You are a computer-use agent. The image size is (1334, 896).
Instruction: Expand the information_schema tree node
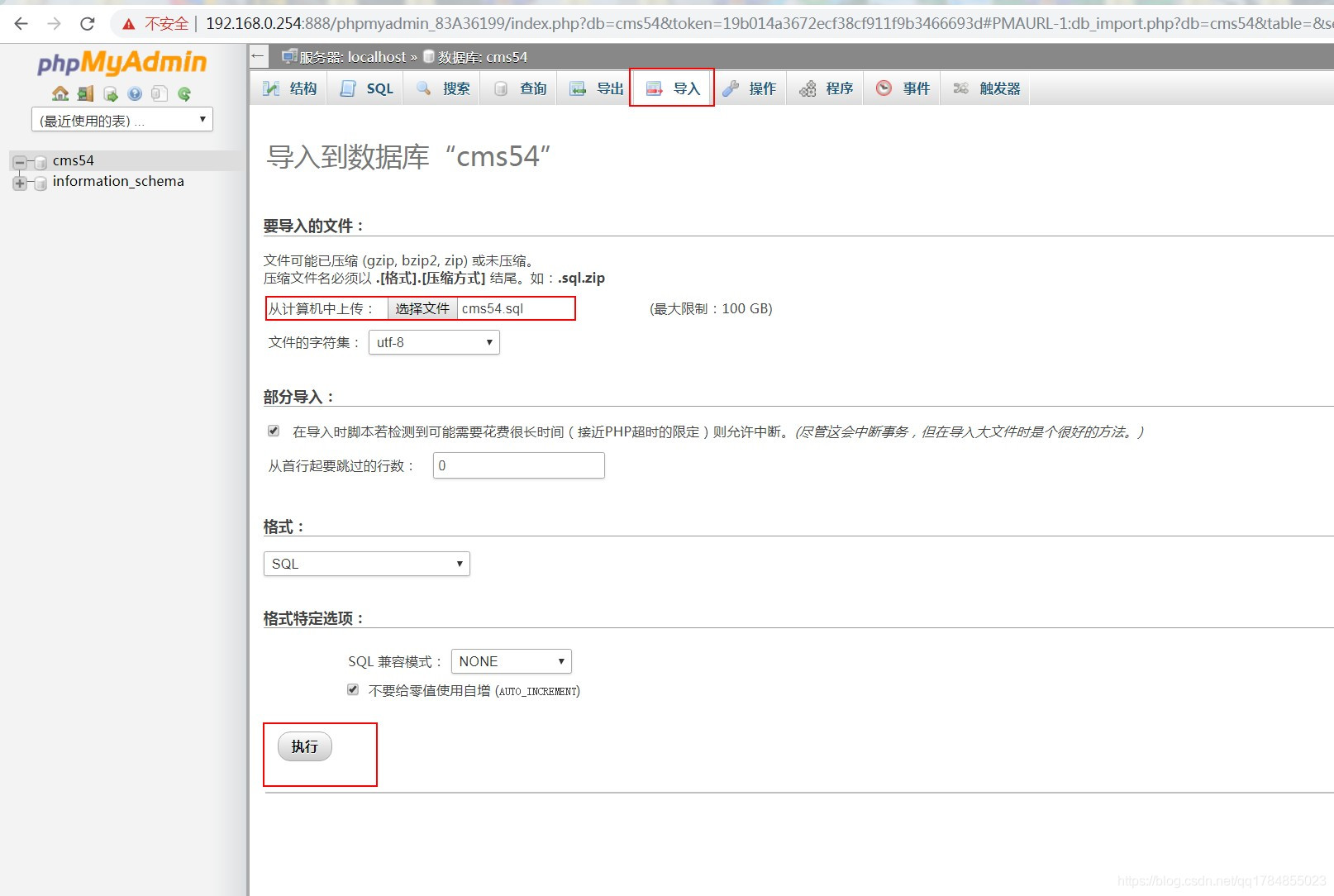pyautogui.click(x=20, y=183)
